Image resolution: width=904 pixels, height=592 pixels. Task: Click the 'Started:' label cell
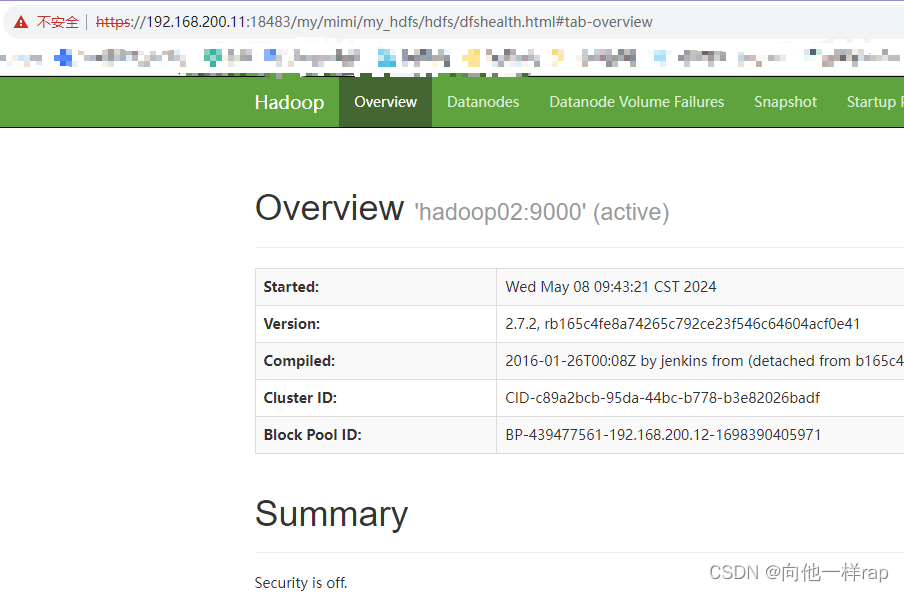click(x=376, y=287)
